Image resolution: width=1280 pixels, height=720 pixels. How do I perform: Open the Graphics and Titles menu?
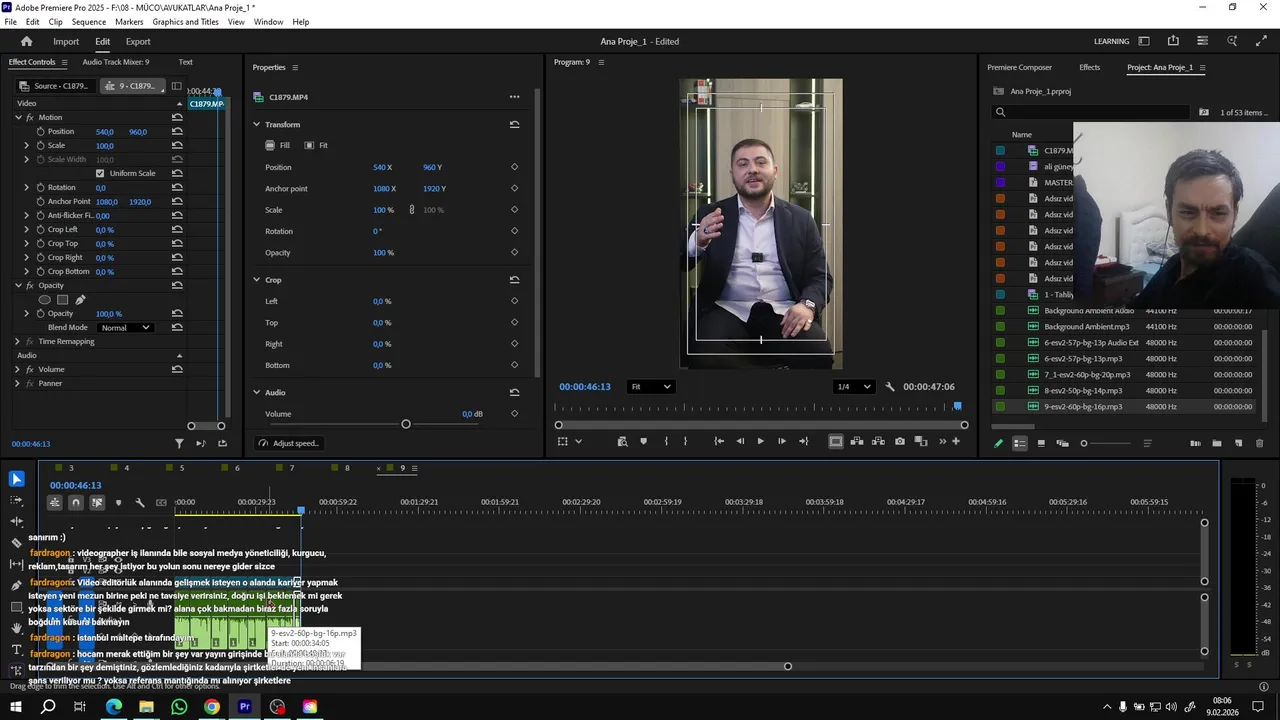click(x=185, y=21)
